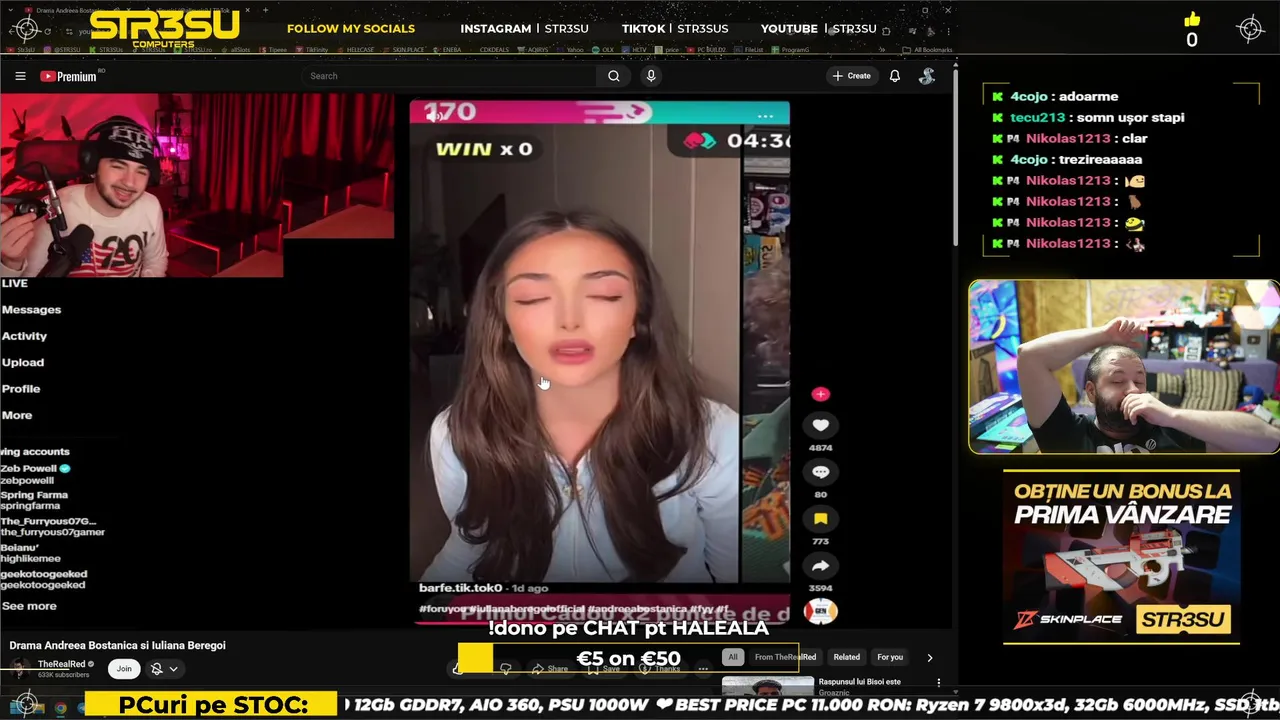Click the magnifier search button

[x=614, y=76]
